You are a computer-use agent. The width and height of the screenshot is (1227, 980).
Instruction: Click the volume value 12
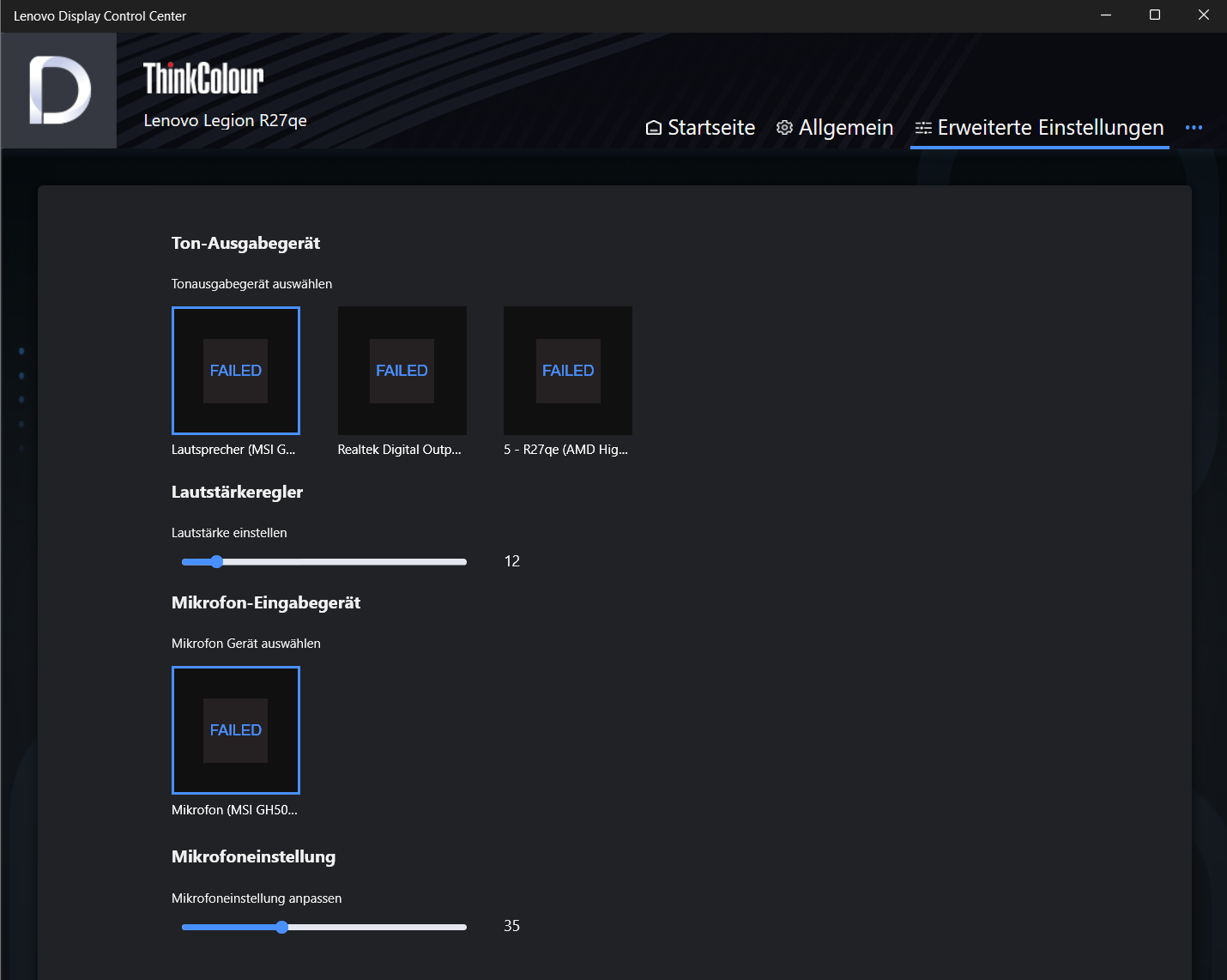512,561
